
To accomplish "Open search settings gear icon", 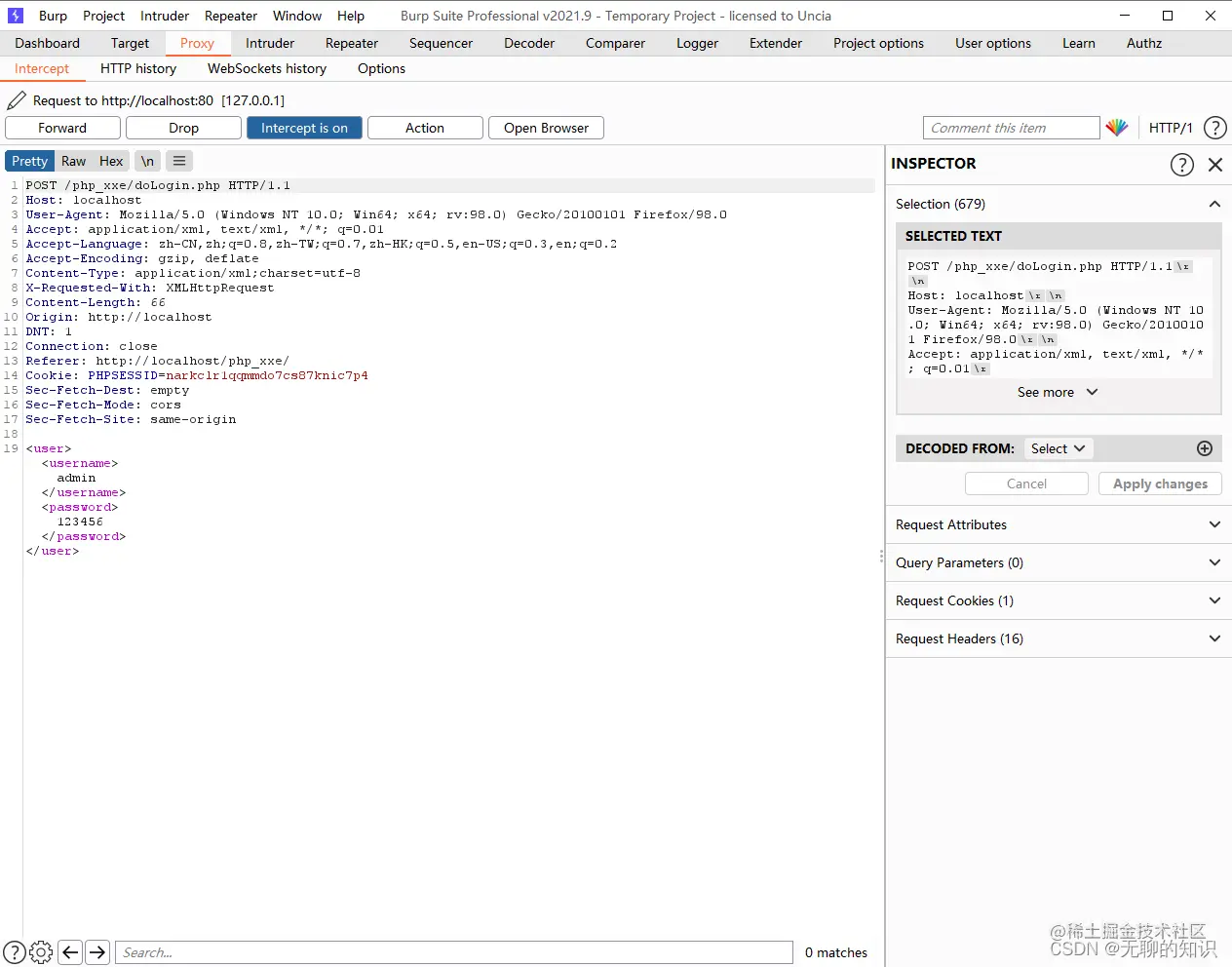I will [x=41, y=952].
